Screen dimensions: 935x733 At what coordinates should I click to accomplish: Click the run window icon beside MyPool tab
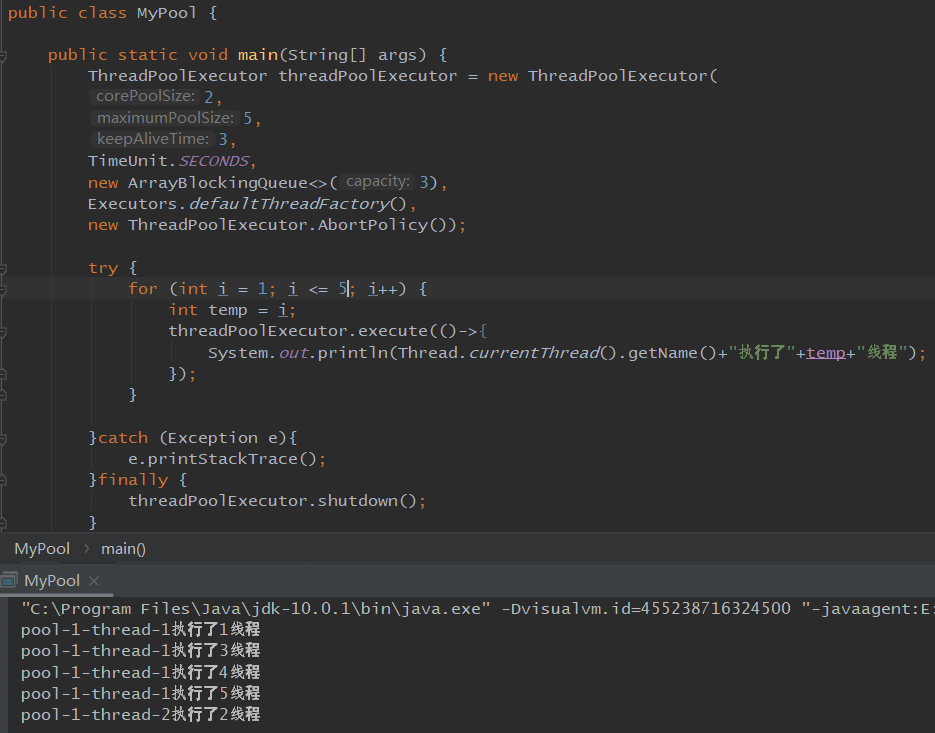point(9,580)
